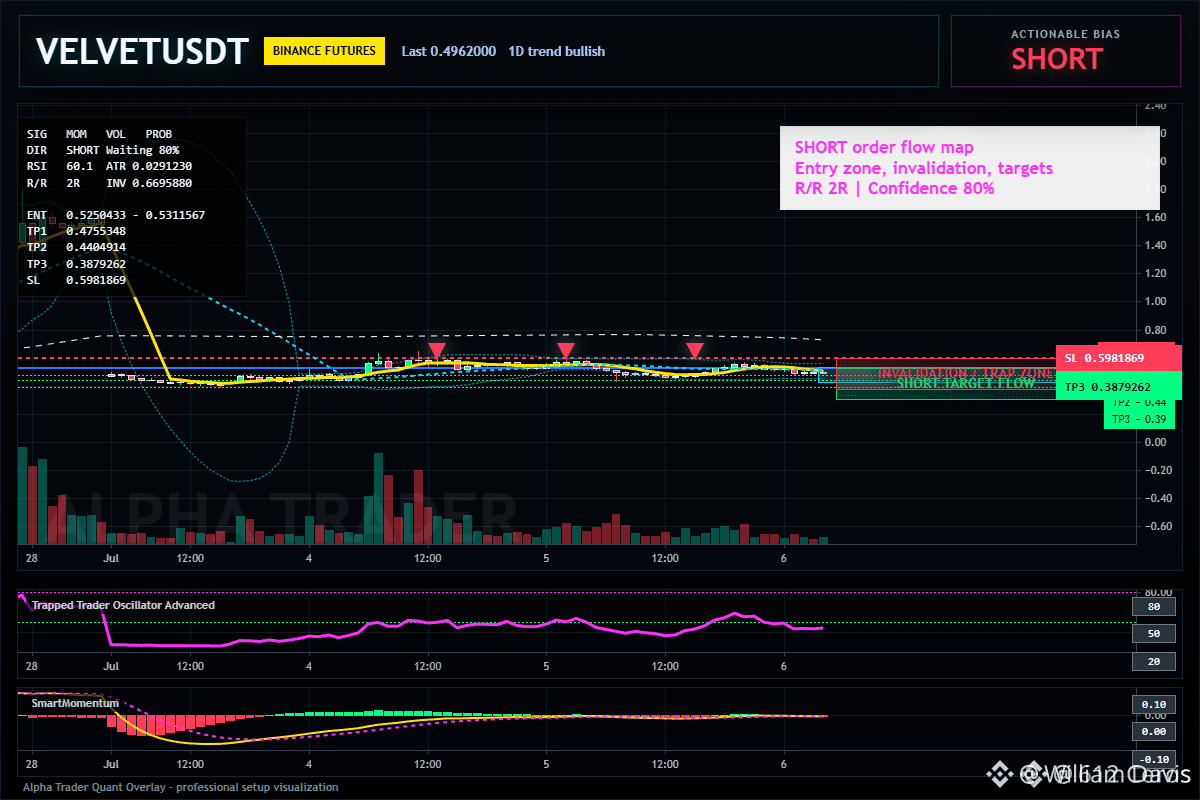Open the ACTIONABLE BIAS SHORT box
Image resolution: width=1200 pixels, height=800 pixels.
pyautogui.click(x=1065, y=51)
